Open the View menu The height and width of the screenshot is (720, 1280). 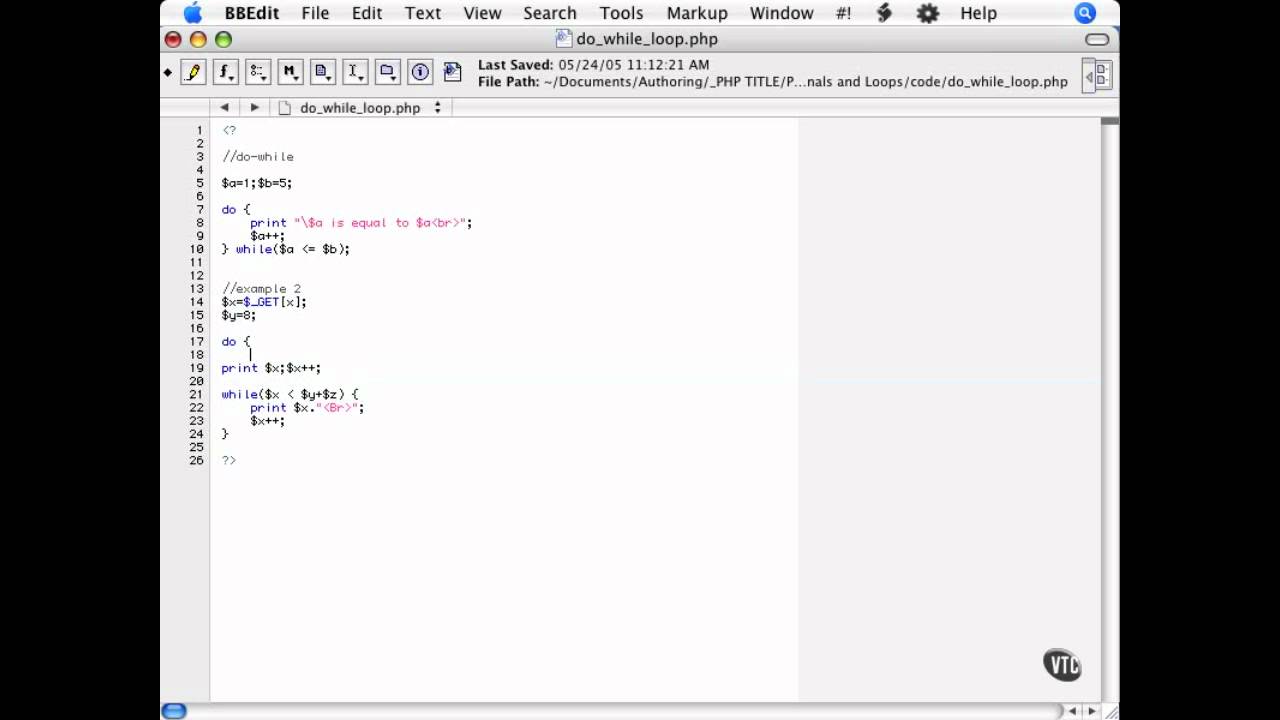[x=482, y=13]
